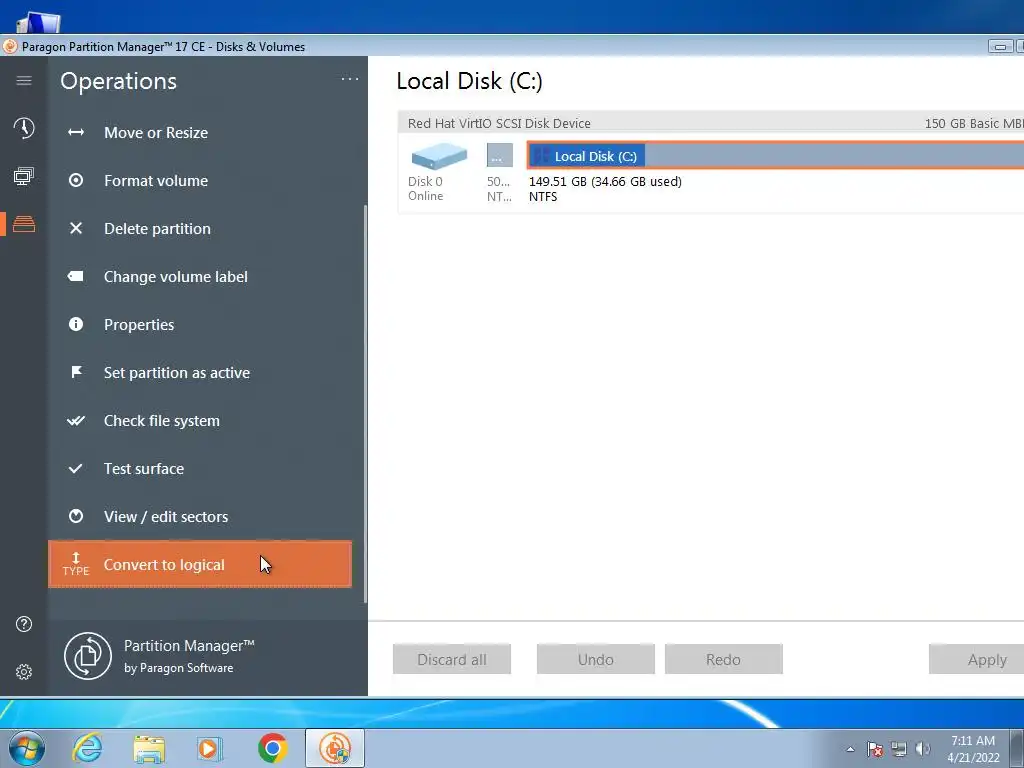Click the volume speaker tray icon
This screenshot has height=768, width=1024.
923,749
